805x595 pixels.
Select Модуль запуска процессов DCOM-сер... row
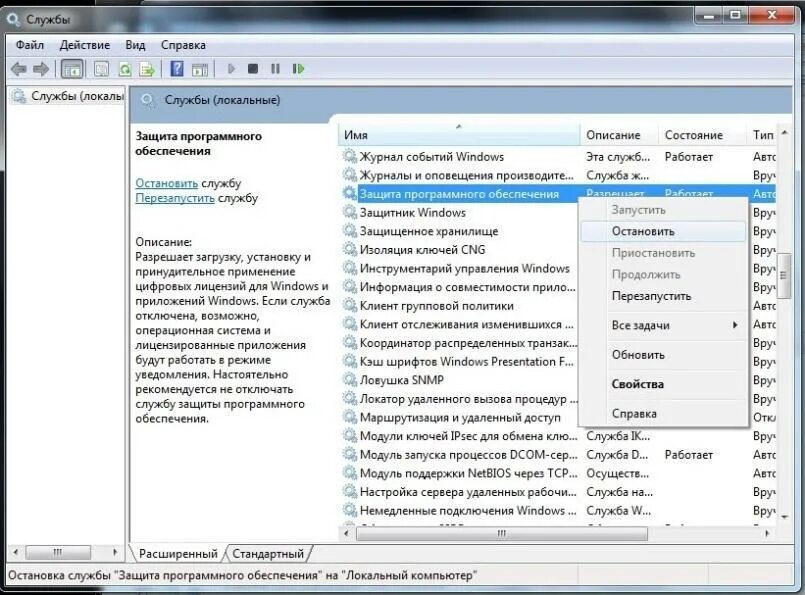[559, 455]
